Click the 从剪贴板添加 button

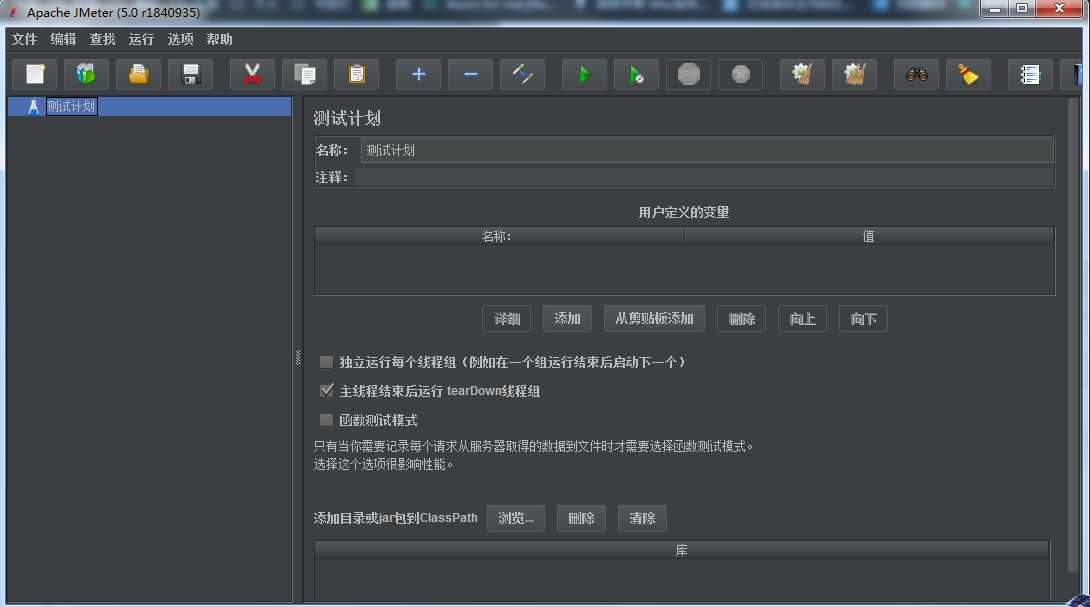pyautogui.click(x=654, y=318)
